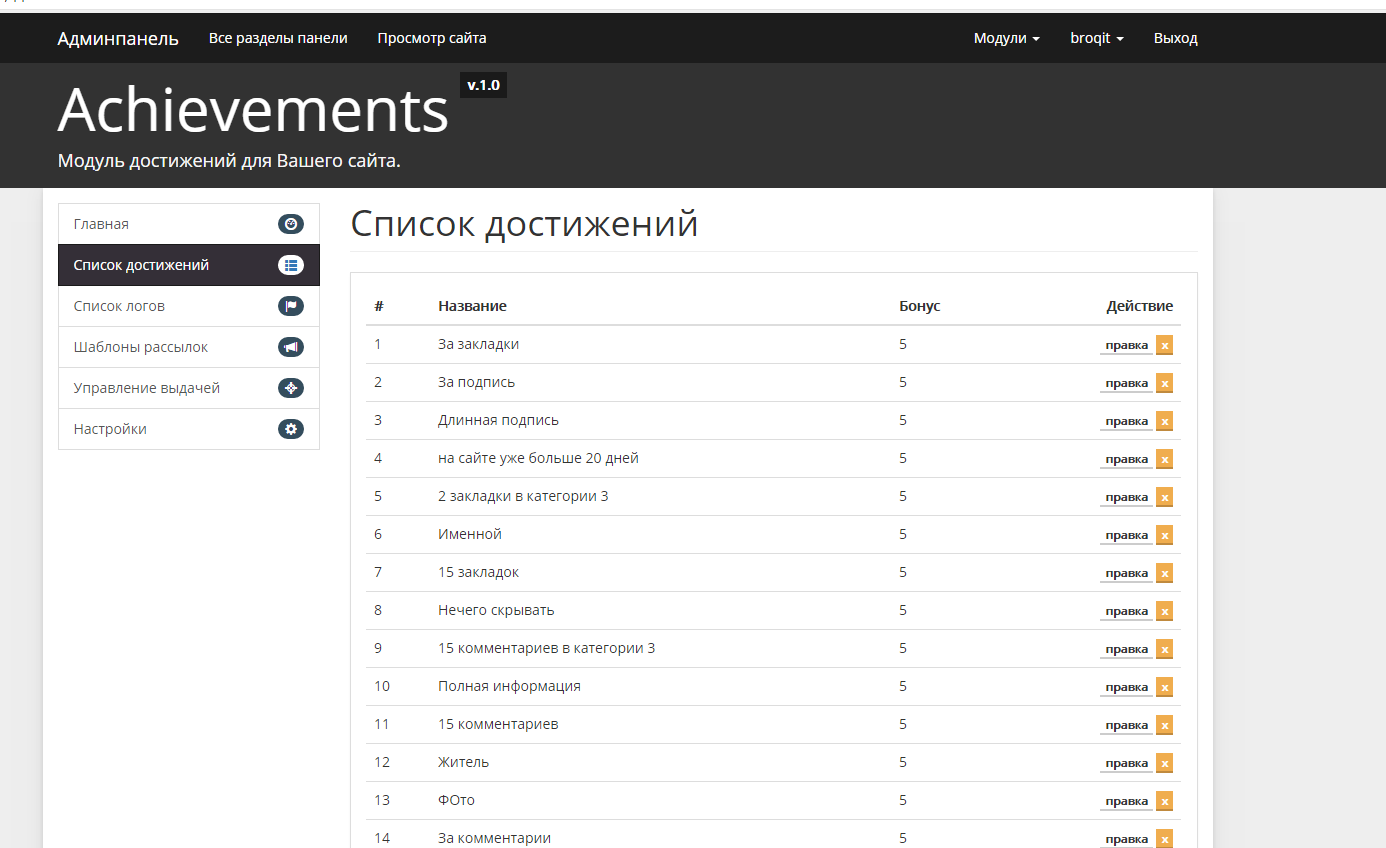Edit 'Нечего скрывать' via правка button
Viewport: 1386px width, 848px height.
(1126, 611)
